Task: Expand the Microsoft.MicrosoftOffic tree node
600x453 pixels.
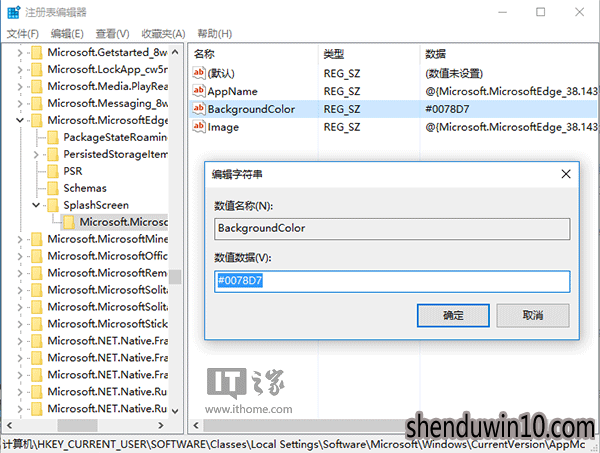Action: [x=20, y=256]
